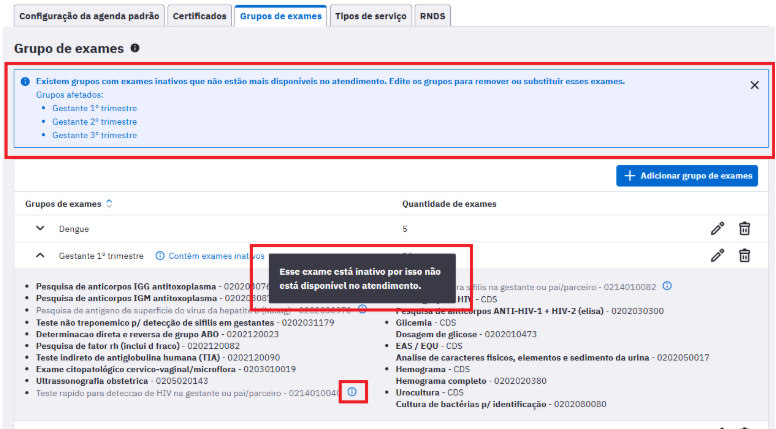
Task: Click Adicionar grupo de exames button
Action: pos(687,176)
